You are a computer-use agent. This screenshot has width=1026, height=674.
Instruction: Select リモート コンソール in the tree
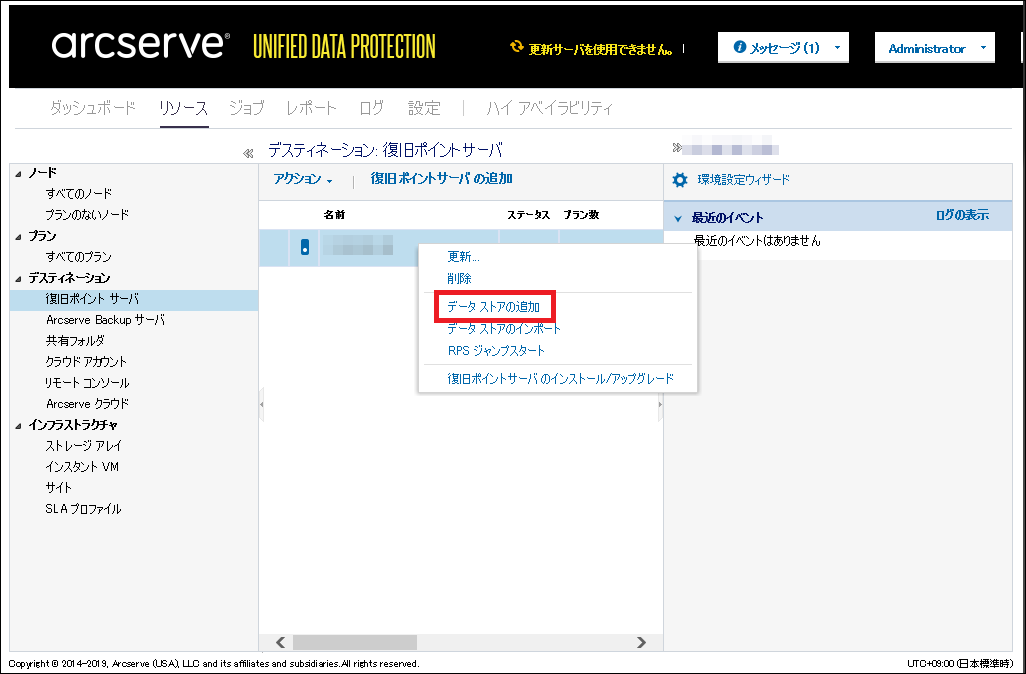point(87,383)
